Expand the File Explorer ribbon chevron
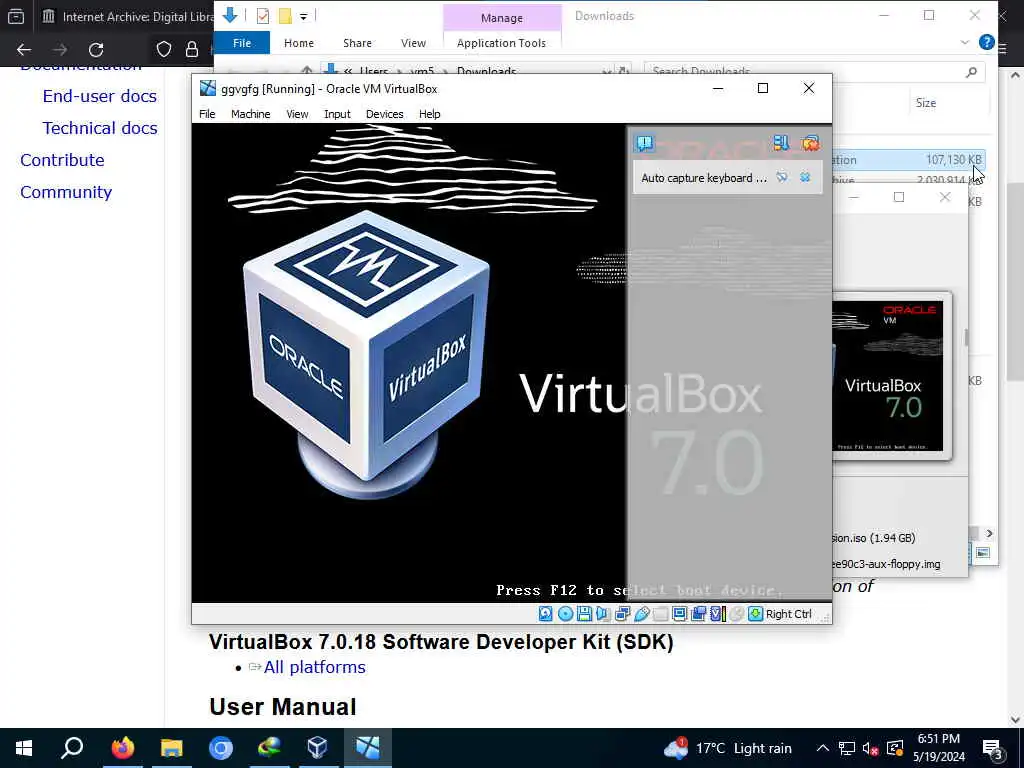Viewport: 1024px width, 768px height. tap(965, 43)
